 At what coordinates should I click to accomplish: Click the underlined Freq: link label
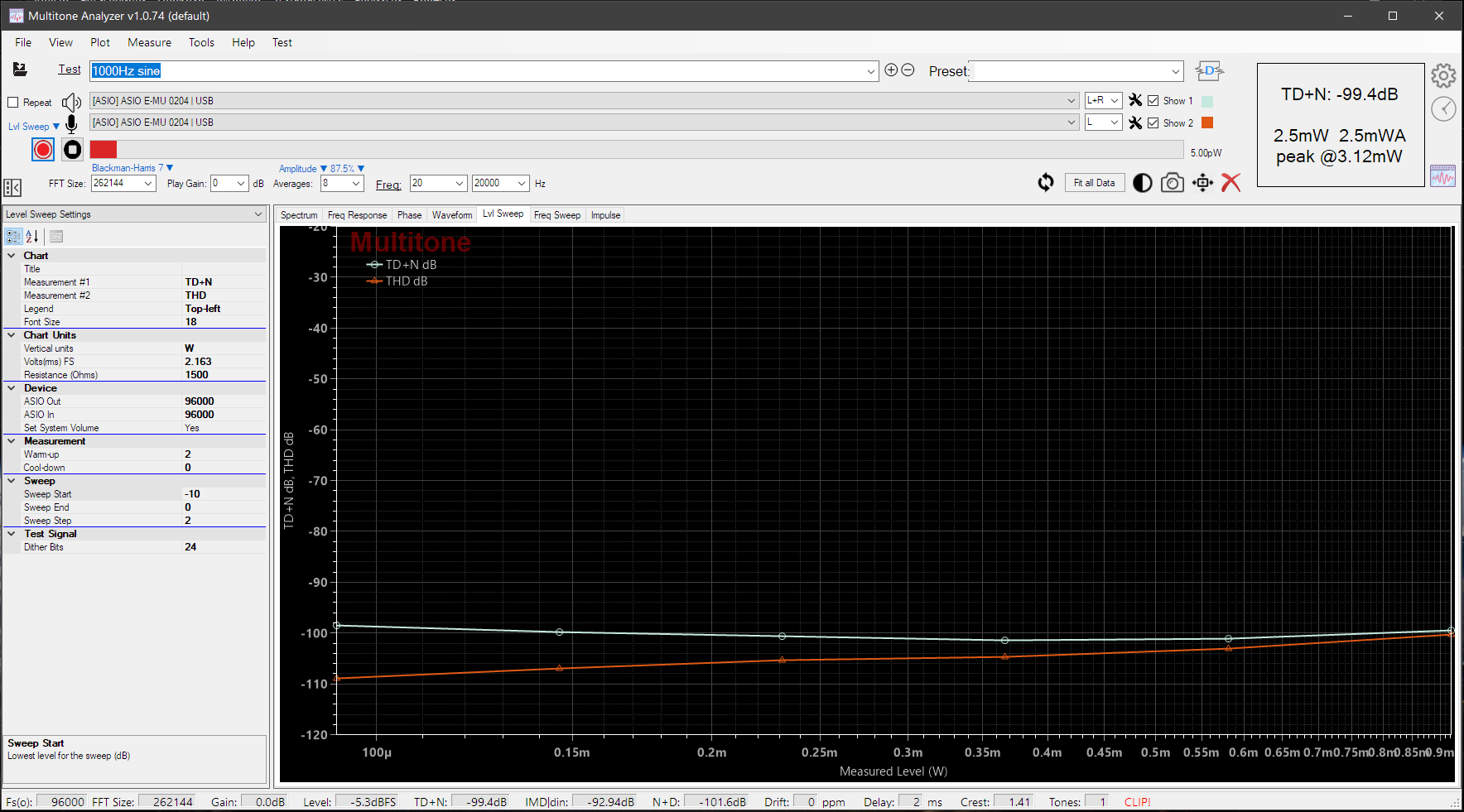point(388,185)
